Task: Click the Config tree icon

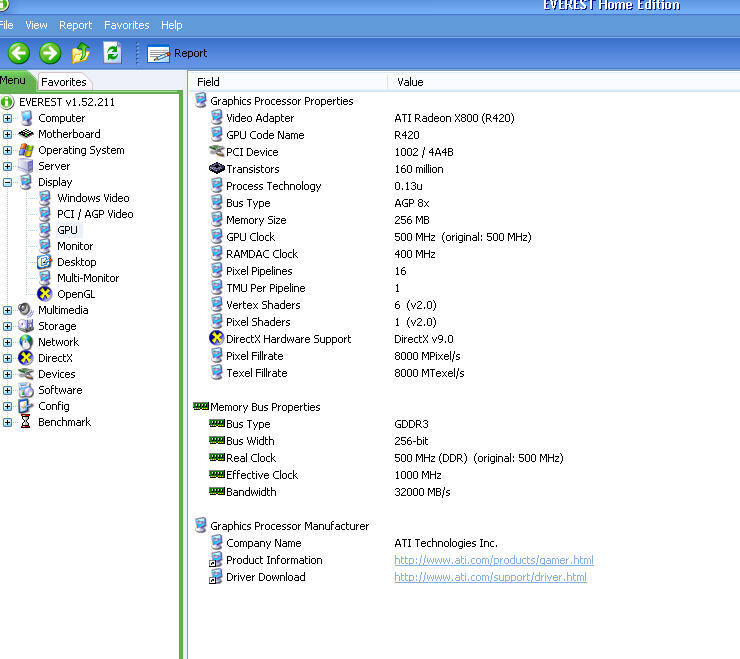Action: 26,406
